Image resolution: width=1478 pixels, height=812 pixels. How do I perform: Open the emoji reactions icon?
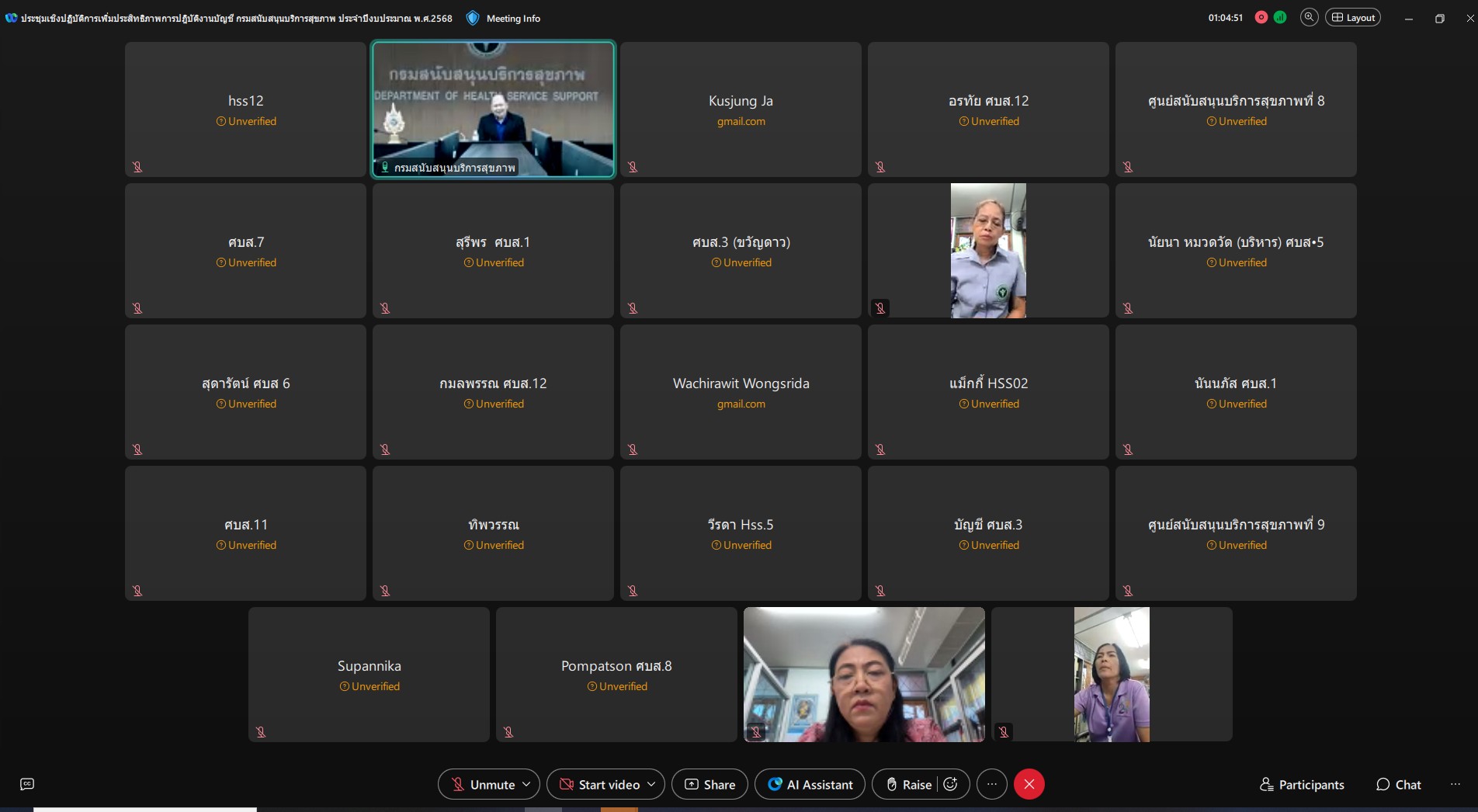point(951,784)
